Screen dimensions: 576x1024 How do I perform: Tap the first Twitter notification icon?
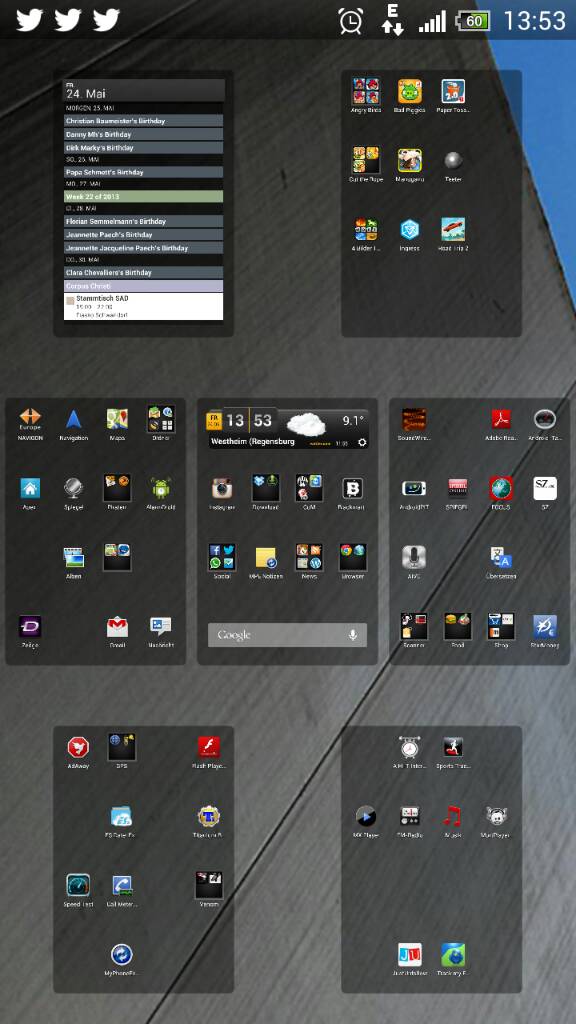(29, 20)
